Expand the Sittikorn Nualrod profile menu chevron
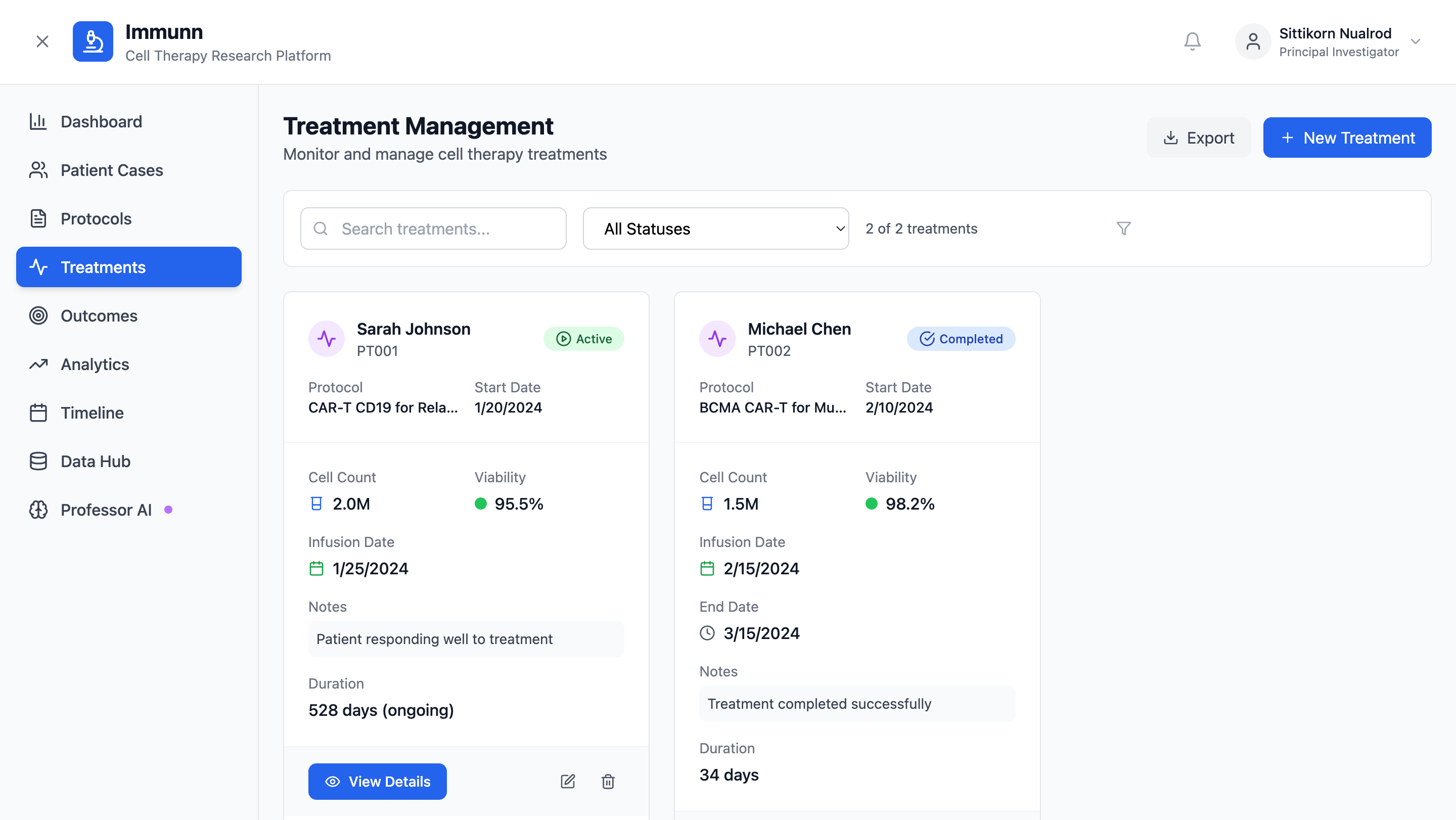Viewport: 1456px width, 820px height. click(x=1416, y=41)
